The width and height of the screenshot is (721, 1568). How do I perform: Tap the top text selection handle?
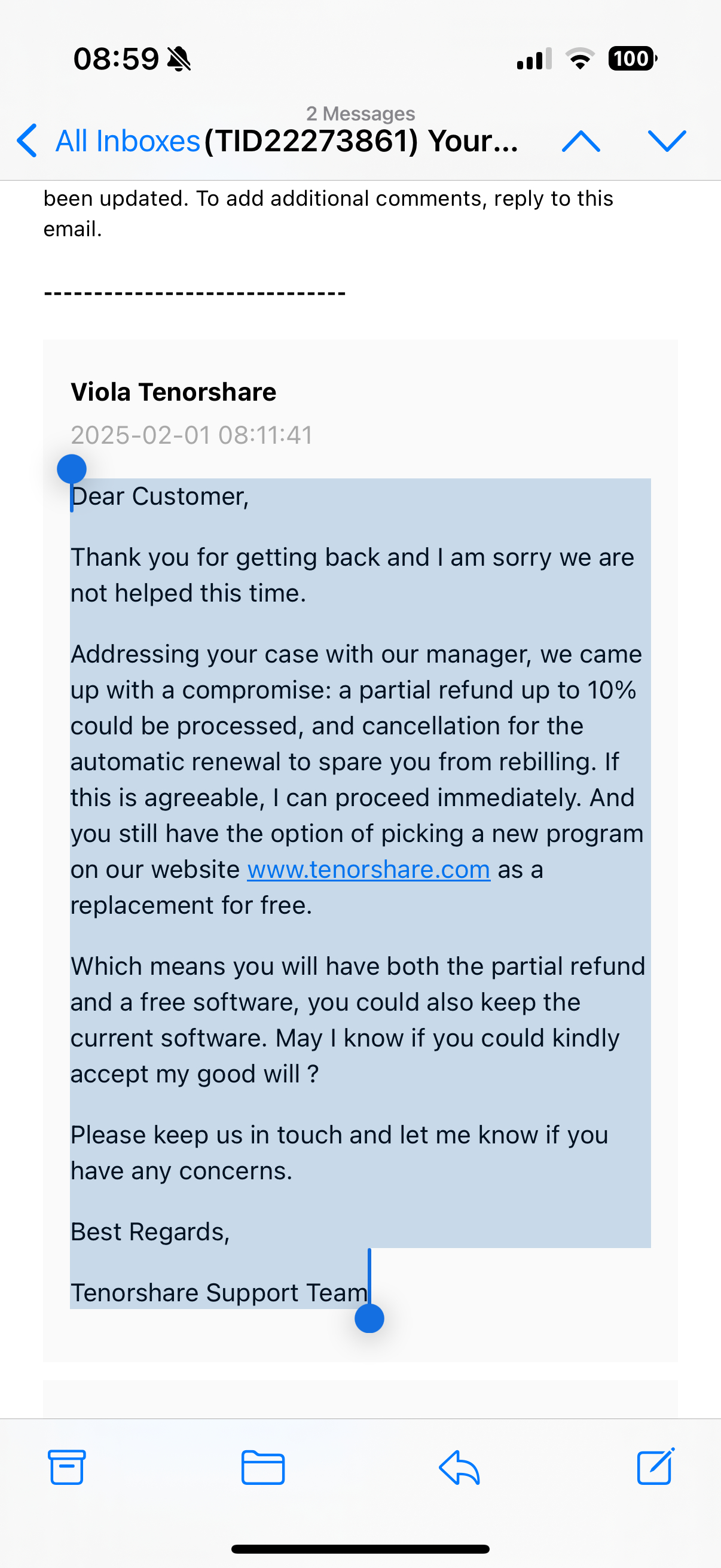pyautogui.click(x=72, y=469)
